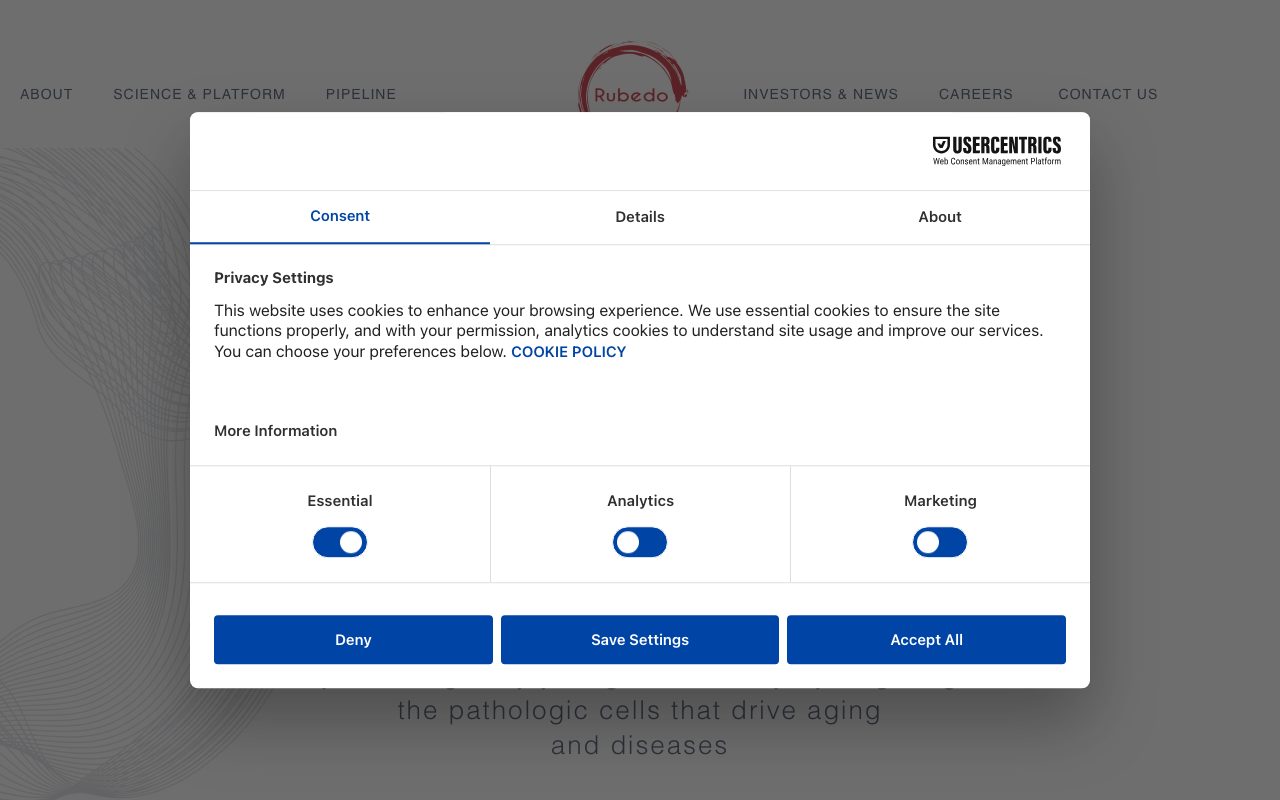The height and width of the screenshot is (800, 1280).
Task: Open the Cookie Policy link
Action: (568, 352)
